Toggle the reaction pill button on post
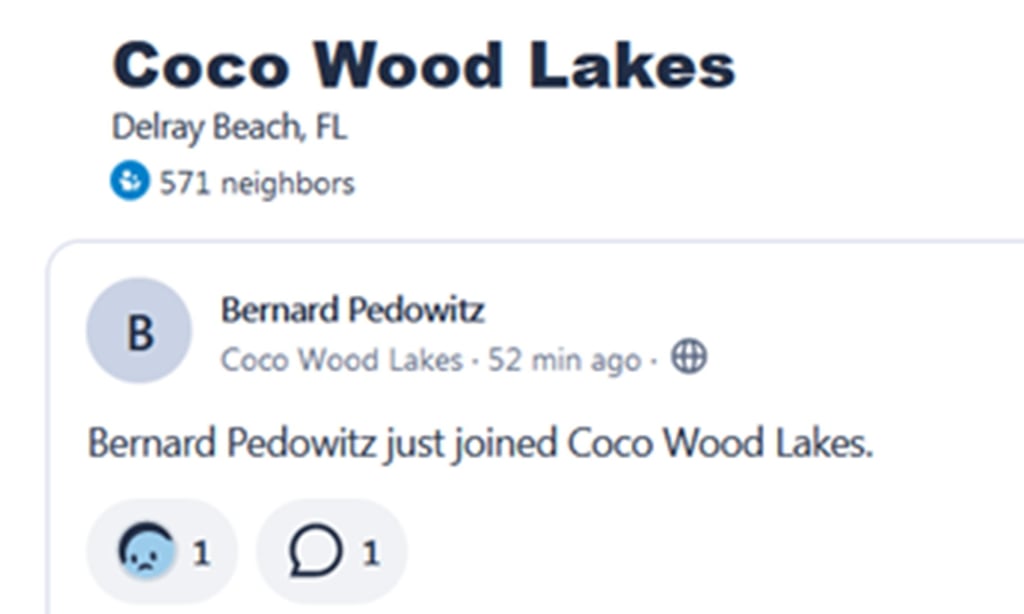This screenshot has width=1024, height=614. [162, 551]
